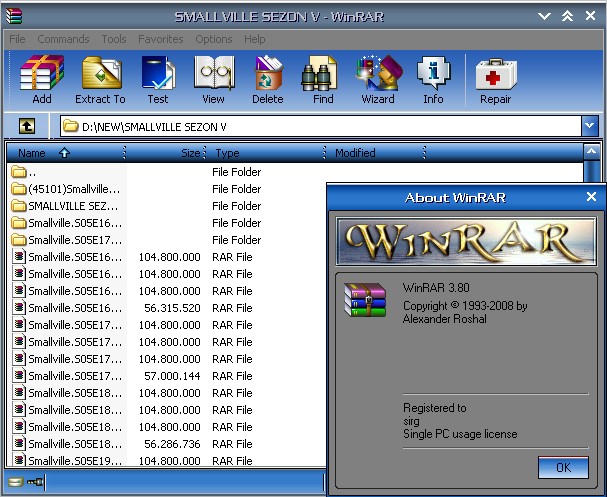Viewport: 607px width, 497px height.
Task: Open the File menu
Action: point(17,39)
